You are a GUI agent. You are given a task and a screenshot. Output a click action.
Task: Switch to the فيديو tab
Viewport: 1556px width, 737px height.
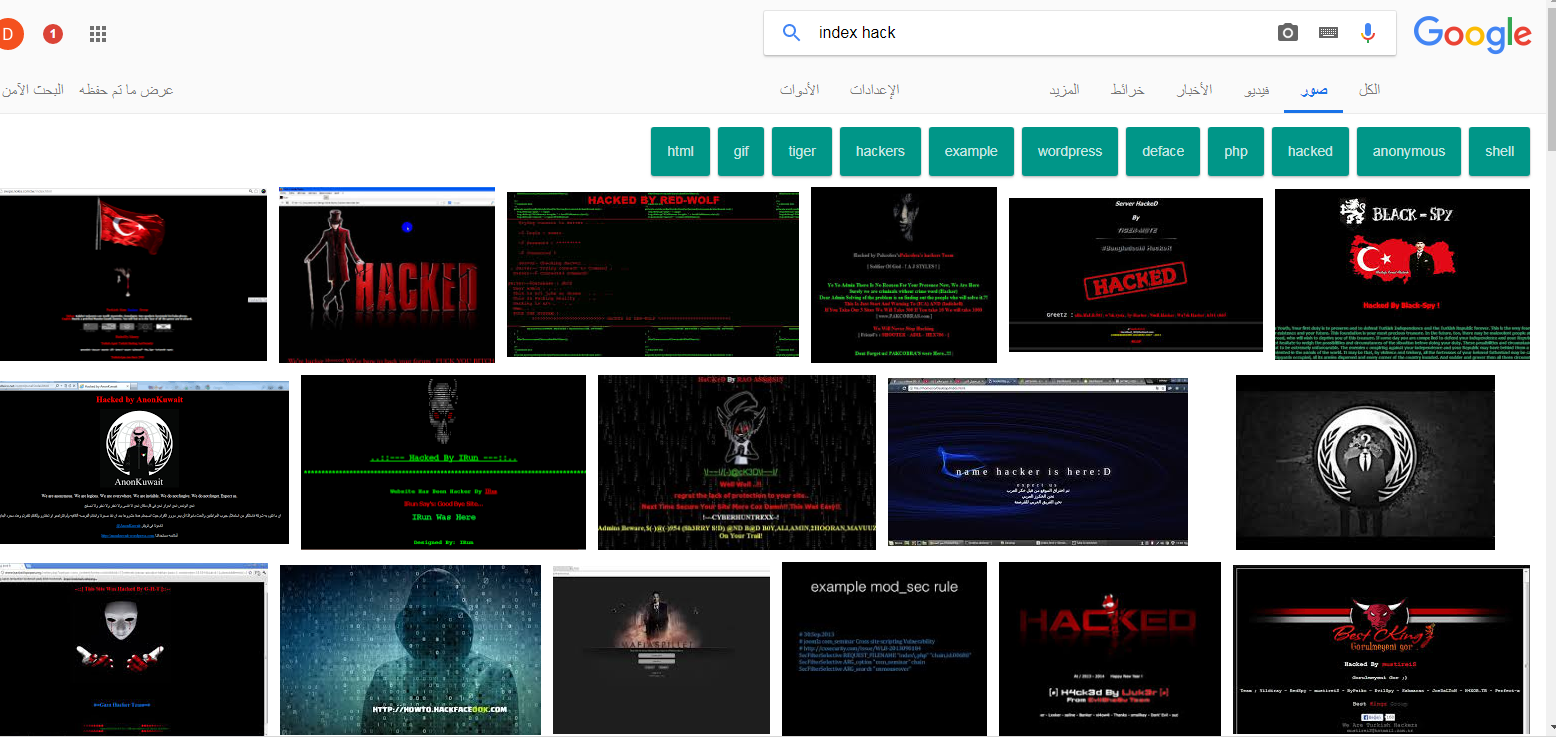[1257, 90]
